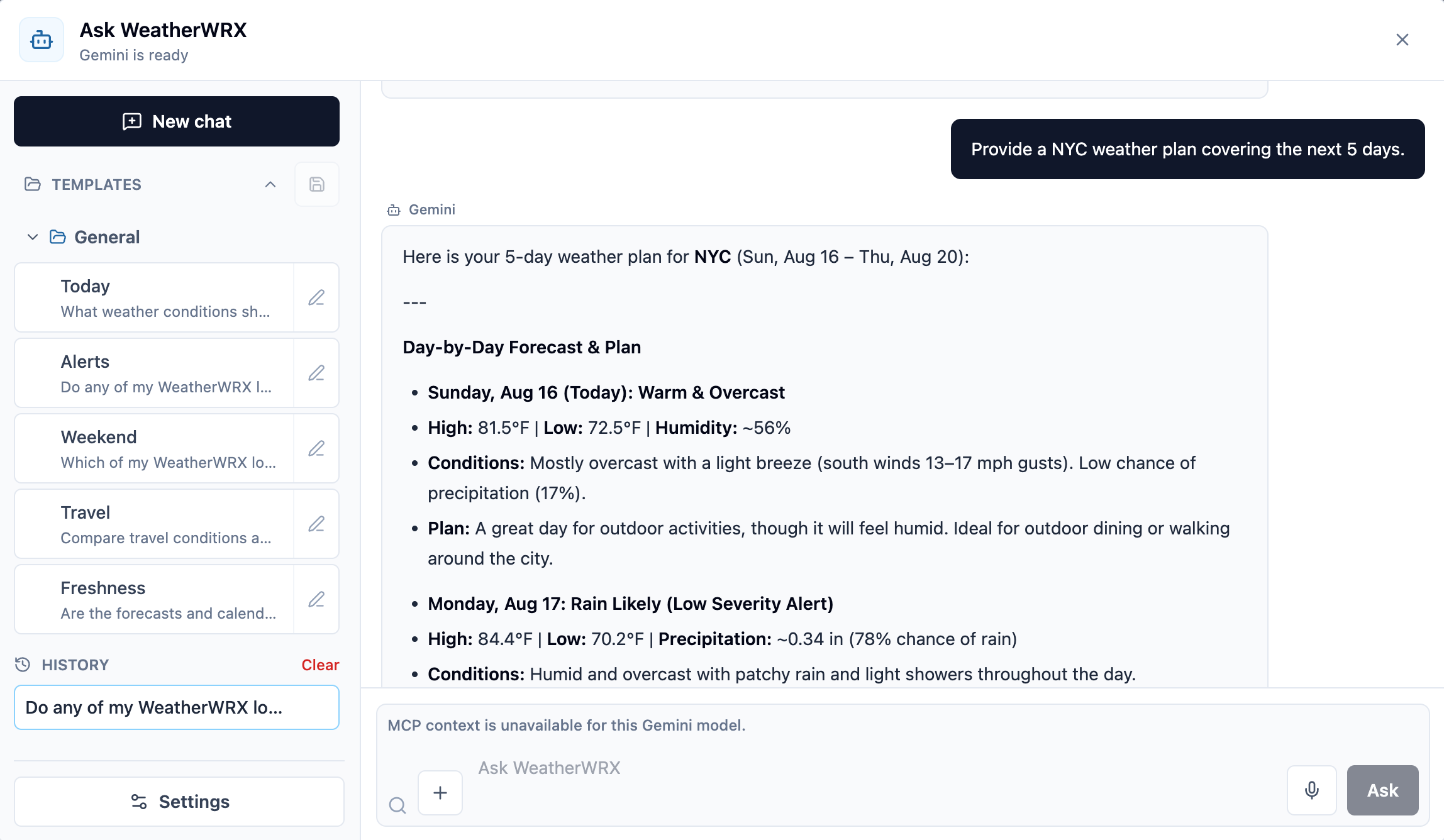Click the Gemini robot icon above reply

(x=394, y=210)
